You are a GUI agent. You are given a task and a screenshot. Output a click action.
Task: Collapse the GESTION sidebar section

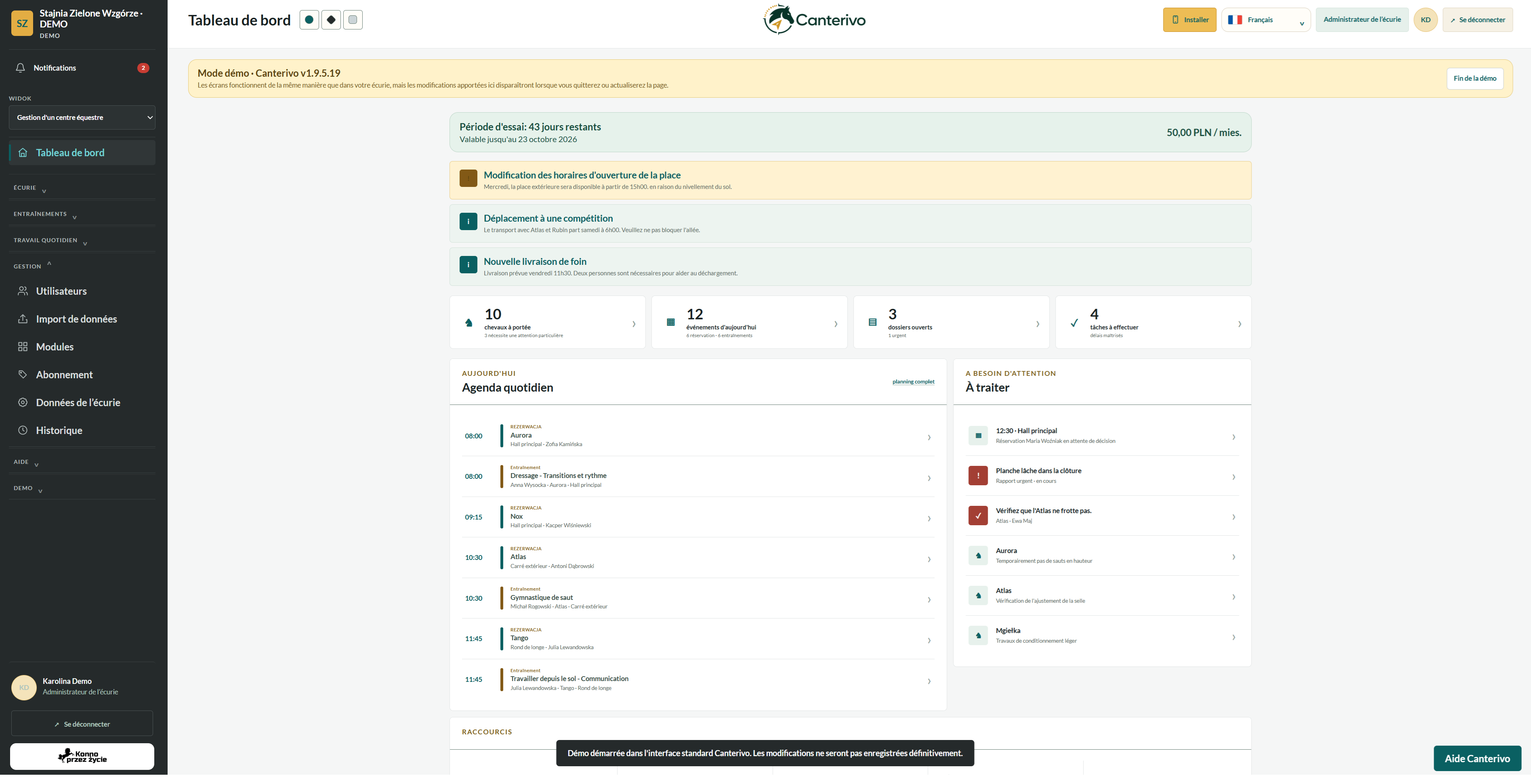82,266
